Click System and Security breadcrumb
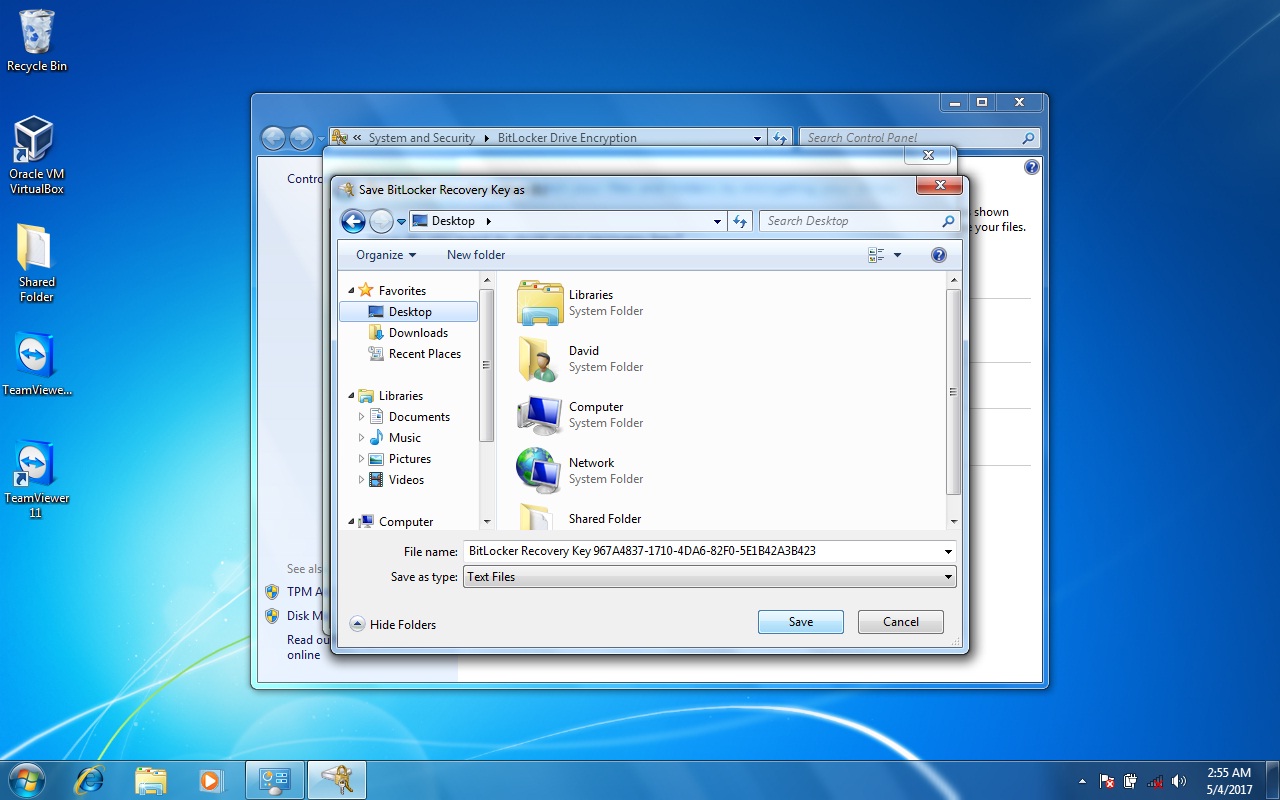This screenshot has width=1280, height=800. coord(422,138)
